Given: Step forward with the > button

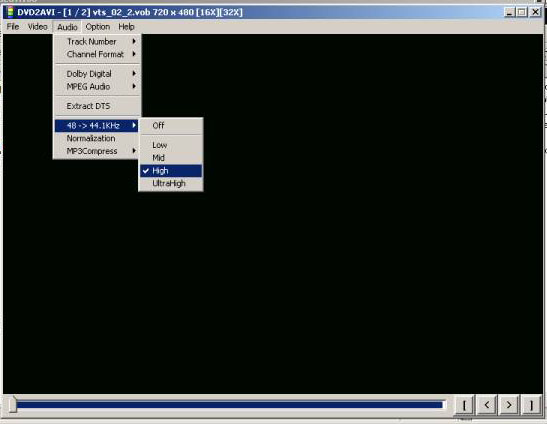Looking at the screenshot, I should click(509, 405).
